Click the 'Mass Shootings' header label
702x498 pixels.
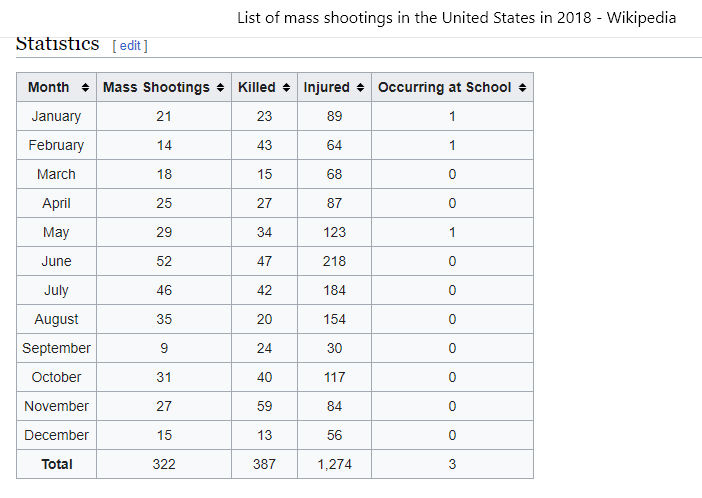point(156,88)
